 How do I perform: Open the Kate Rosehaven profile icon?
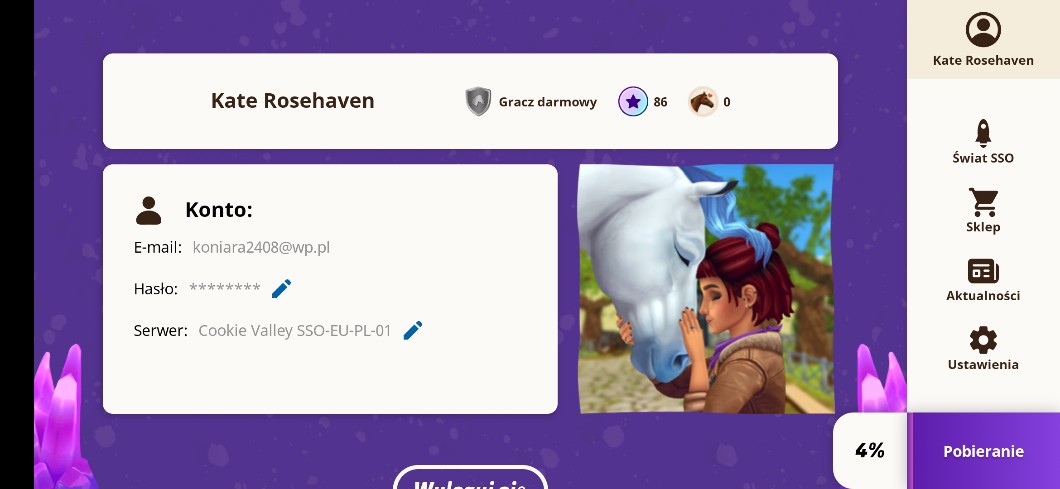tap(983, 30)
